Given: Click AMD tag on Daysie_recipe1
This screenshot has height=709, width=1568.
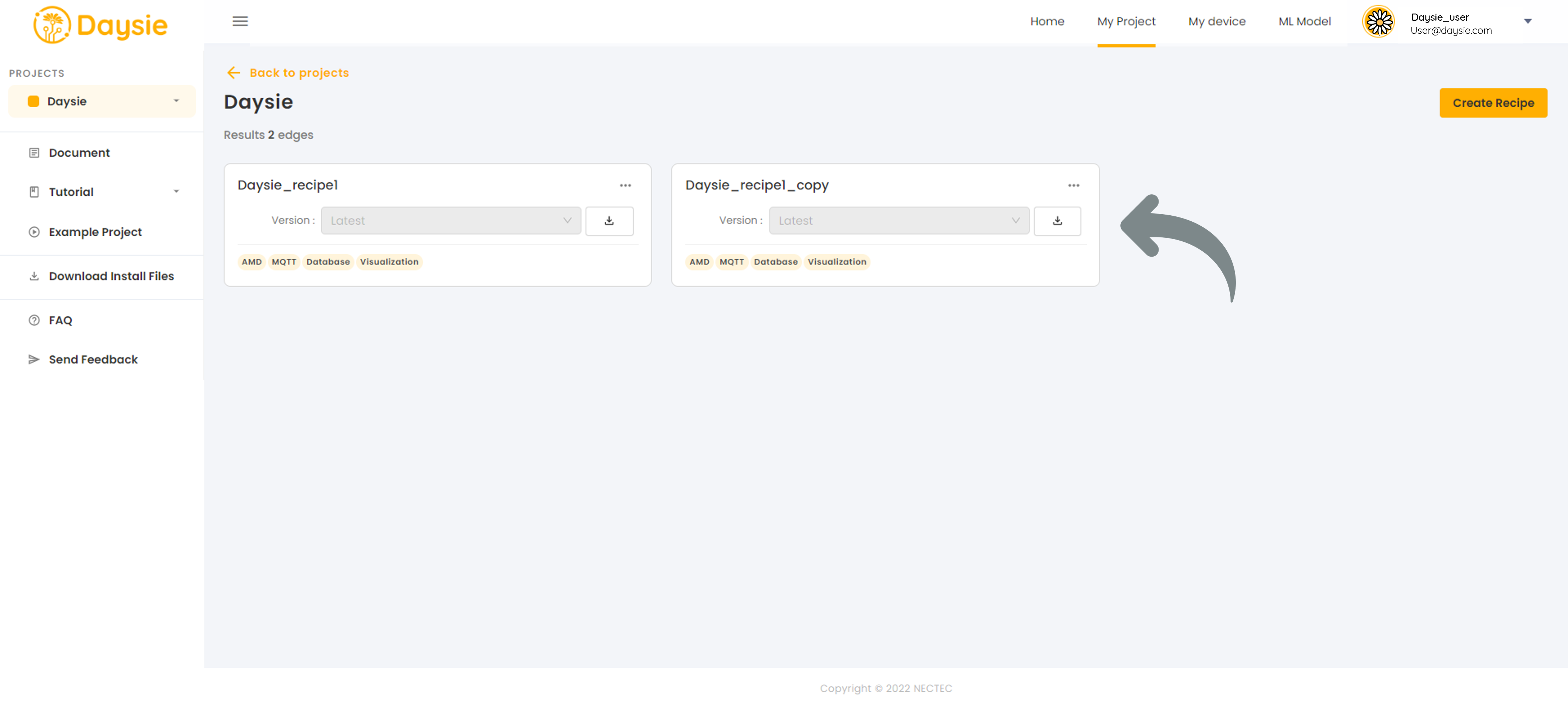Looking at the screenshot, I should tap(251, 262).
